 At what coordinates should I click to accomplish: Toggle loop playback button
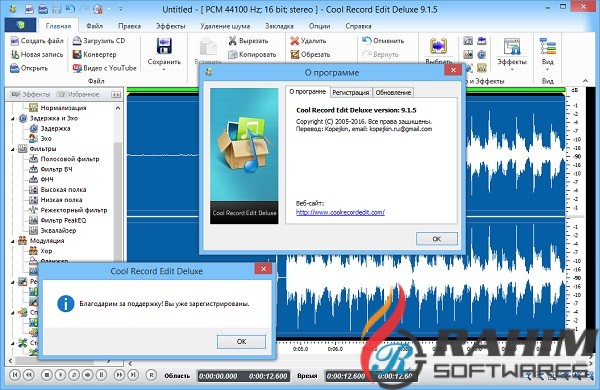[x=74, y=375]
